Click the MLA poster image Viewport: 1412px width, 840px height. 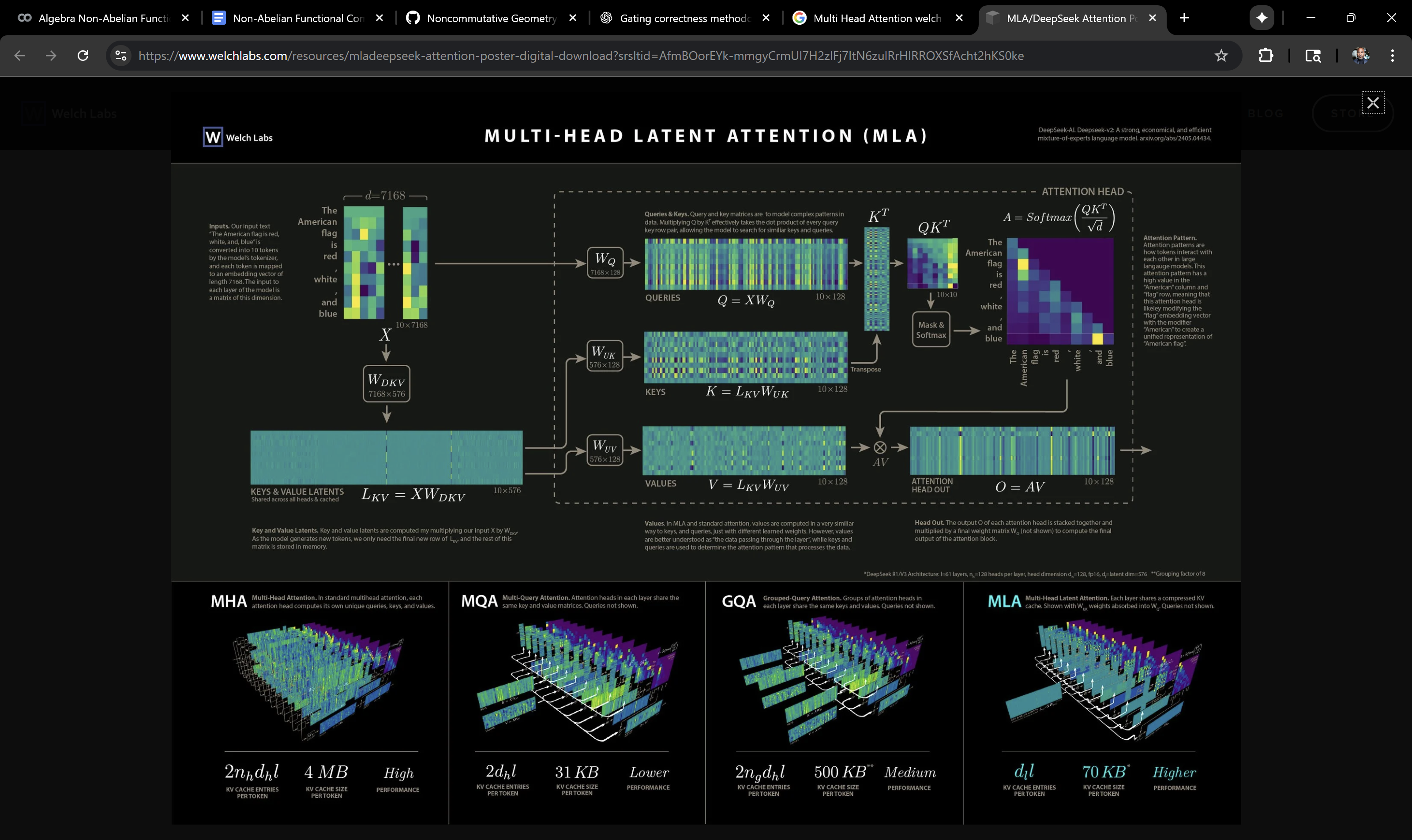(706, 396)
